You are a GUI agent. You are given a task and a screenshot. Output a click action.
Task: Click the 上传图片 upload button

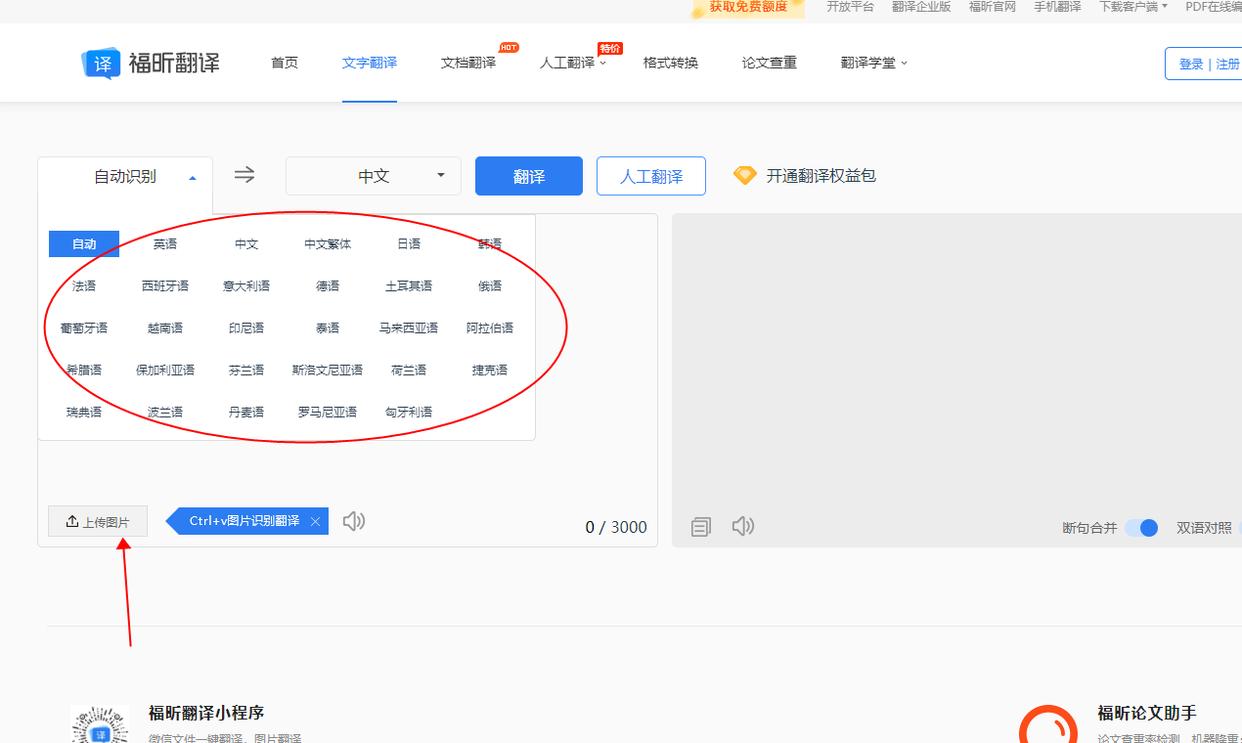pos(98,522)
